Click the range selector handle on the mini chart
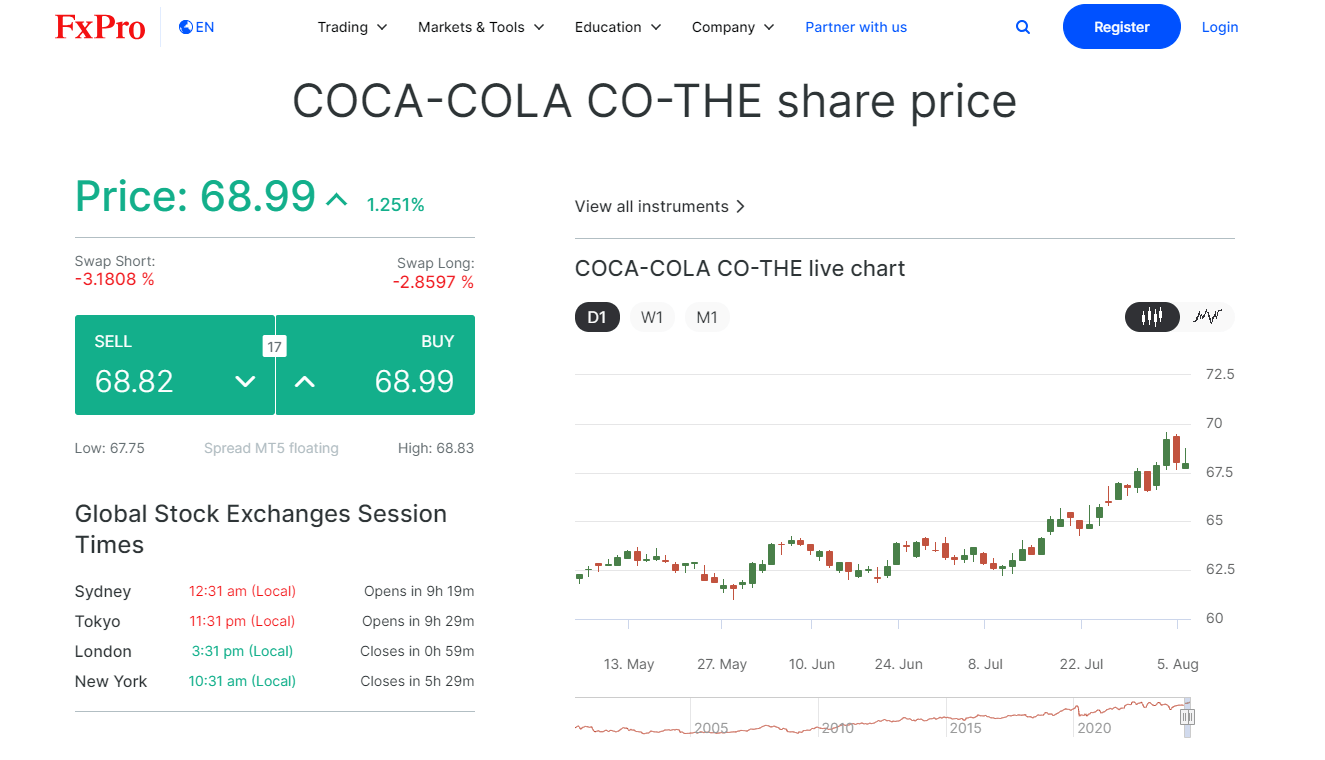 pos(1187,716)
